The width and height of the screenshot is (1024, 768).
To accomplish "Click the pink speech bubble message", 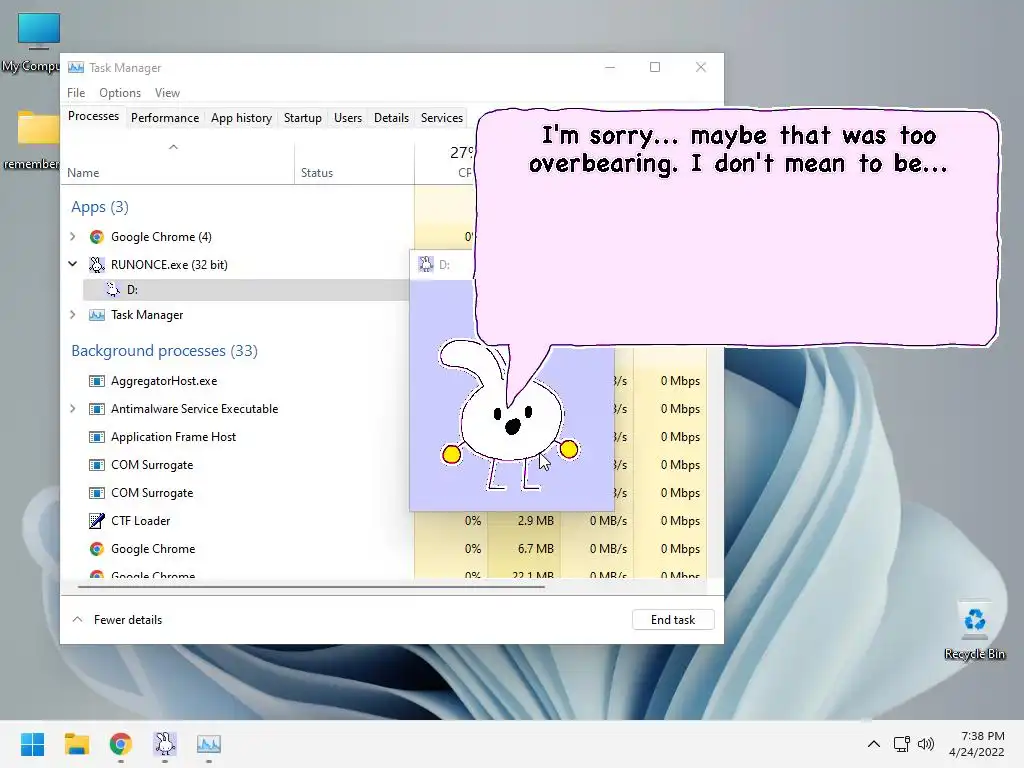I will coord(737,229).
